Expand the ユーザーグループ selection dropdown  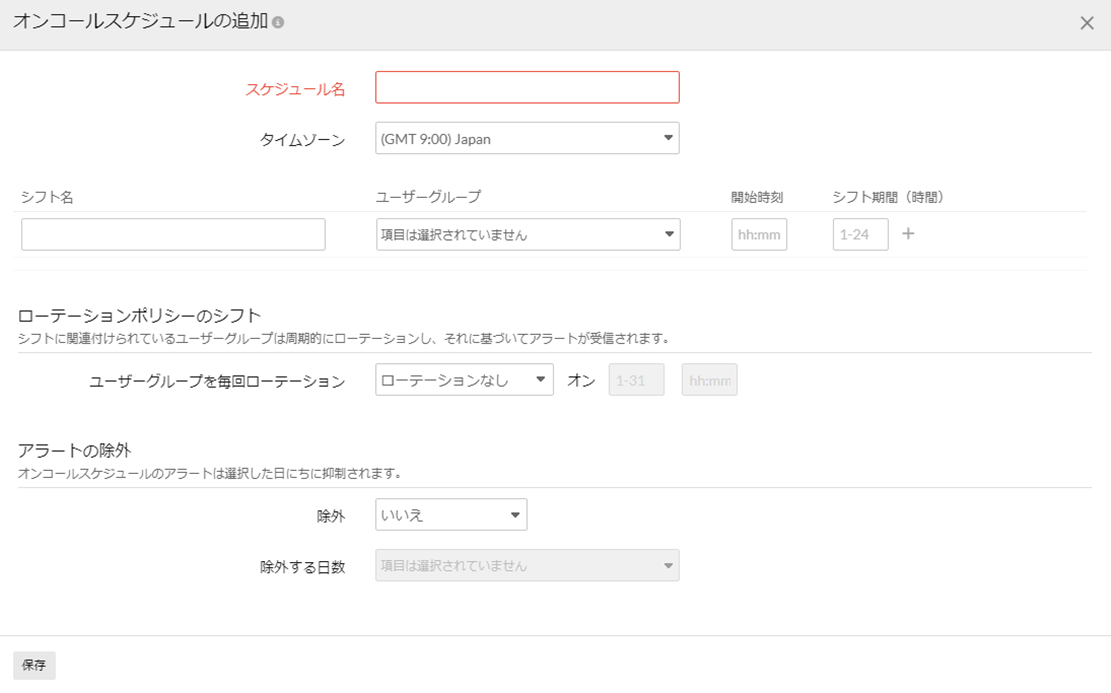(x=528, y=235)
